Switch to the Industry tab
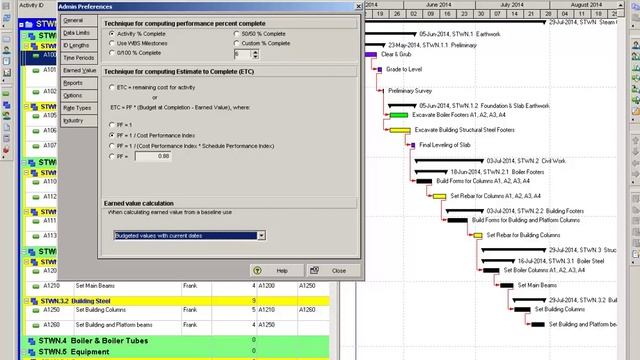 coord(79,121)
